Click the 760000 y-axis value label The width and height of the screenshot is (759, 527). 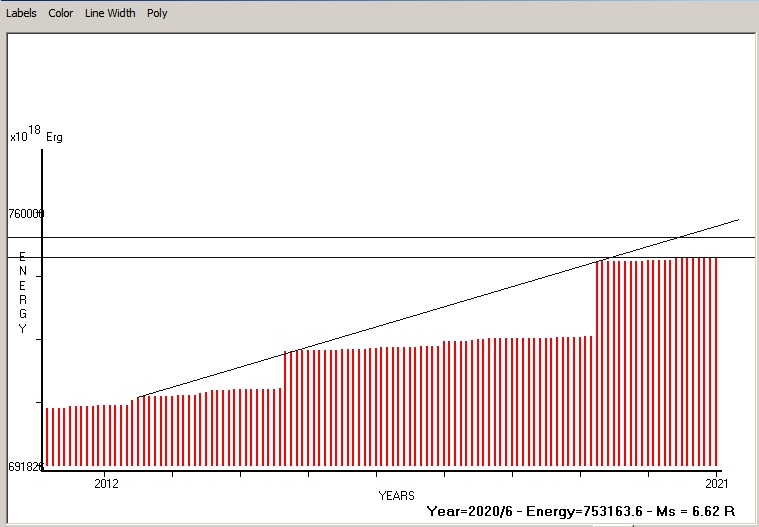[26, 214]
